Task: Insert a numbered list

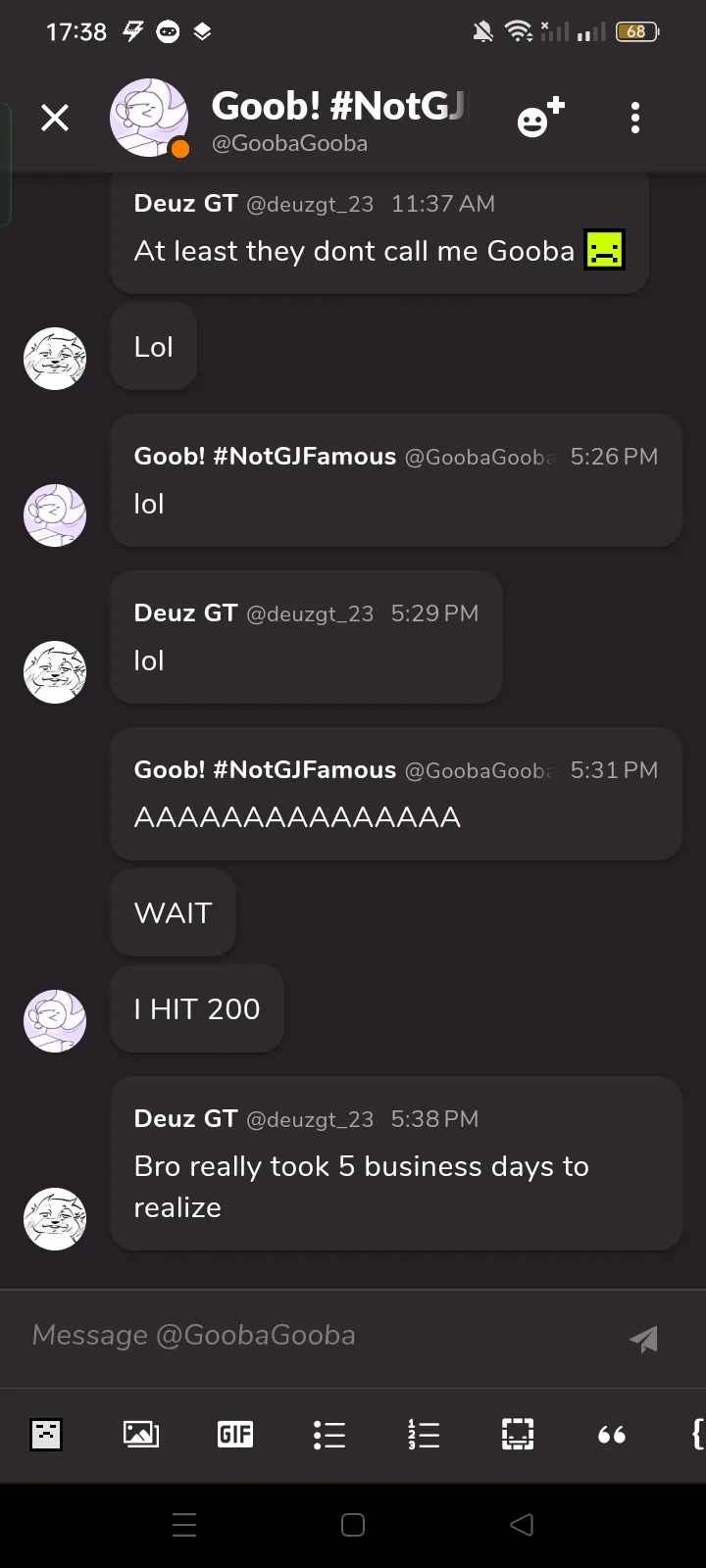Action: [x=424, y=1435]
